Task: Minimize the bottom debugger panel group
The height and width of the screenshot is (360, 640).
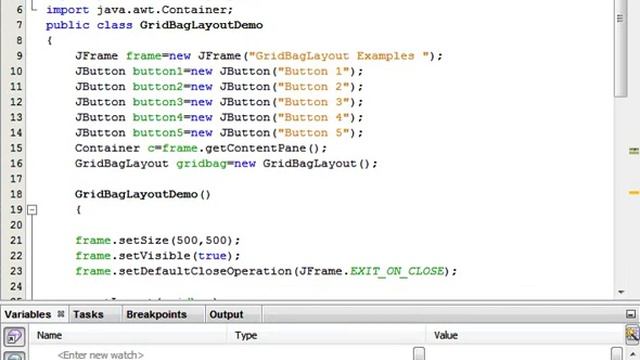Action: pyautogui.click(x=631, y=314)
